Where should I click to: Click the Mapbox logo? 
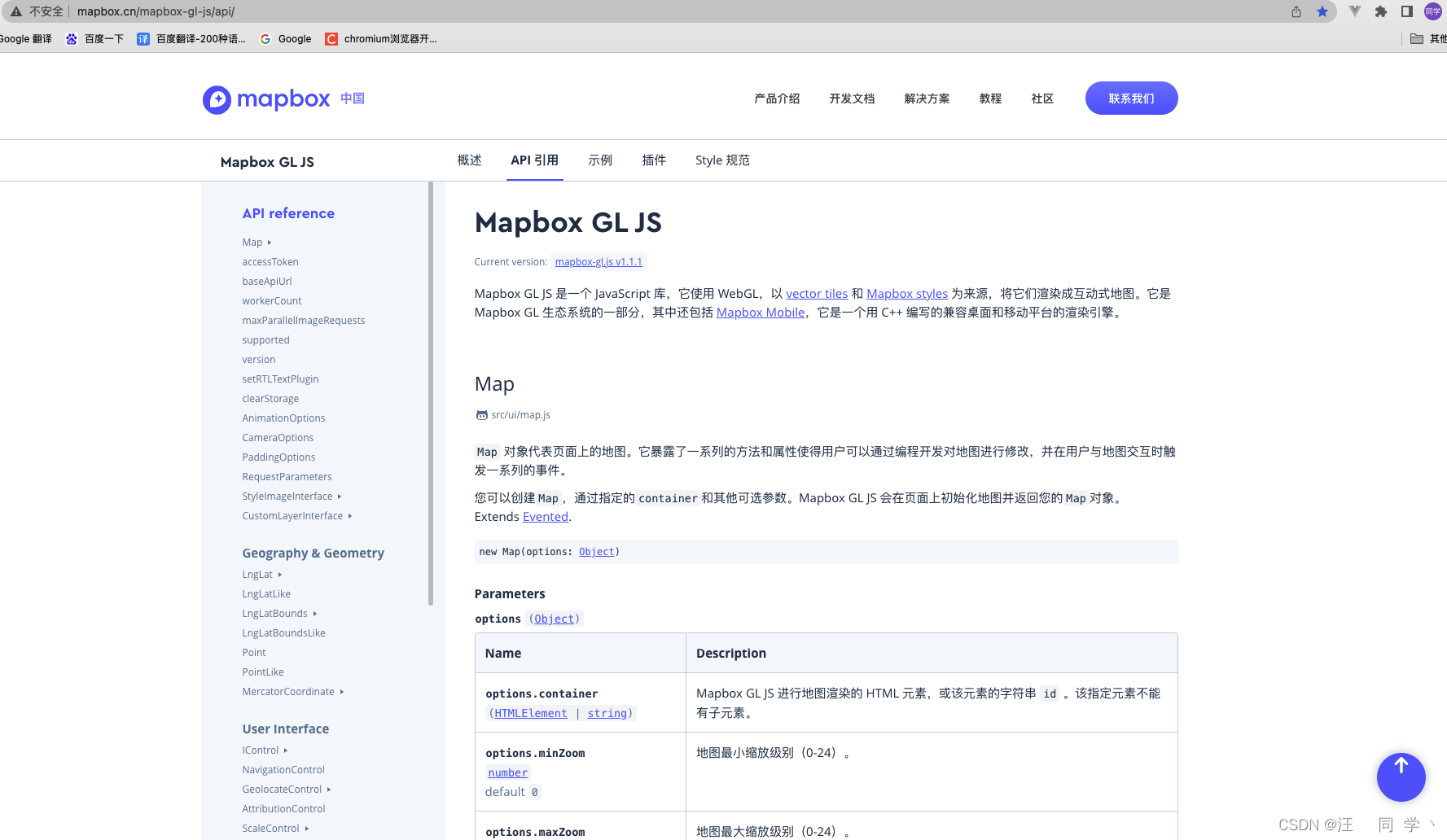point(266,98)
